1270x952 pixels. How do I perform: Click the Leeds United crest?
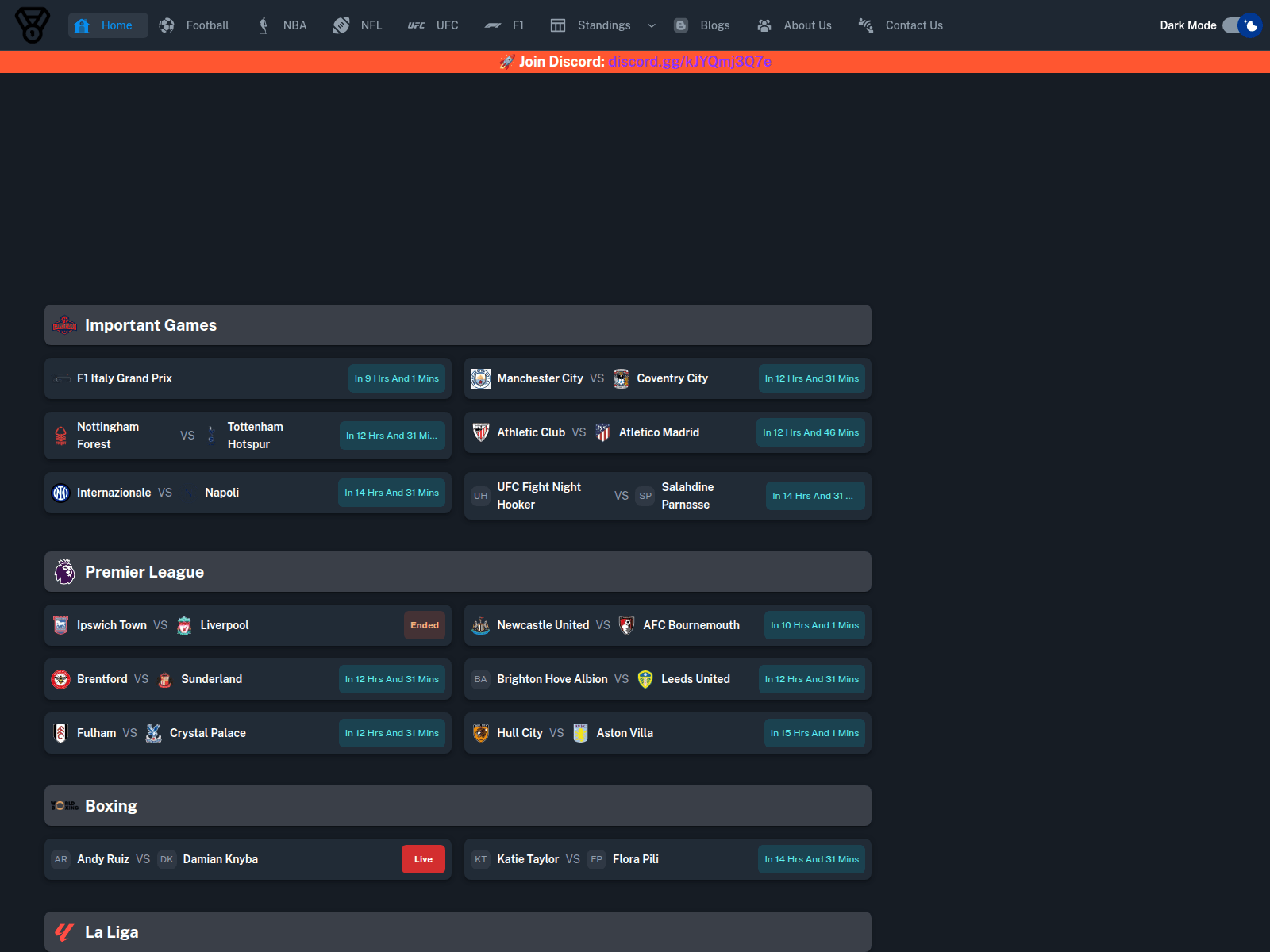pos(645,679)
